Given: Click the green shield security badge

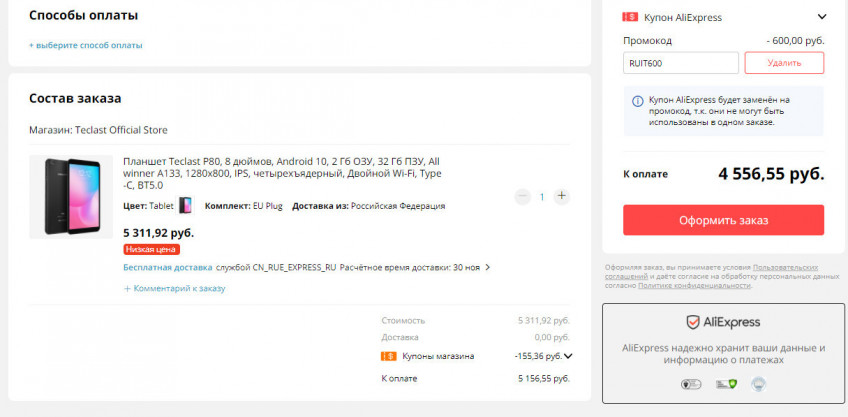Looking at the screenshot, I should point(732,384).
